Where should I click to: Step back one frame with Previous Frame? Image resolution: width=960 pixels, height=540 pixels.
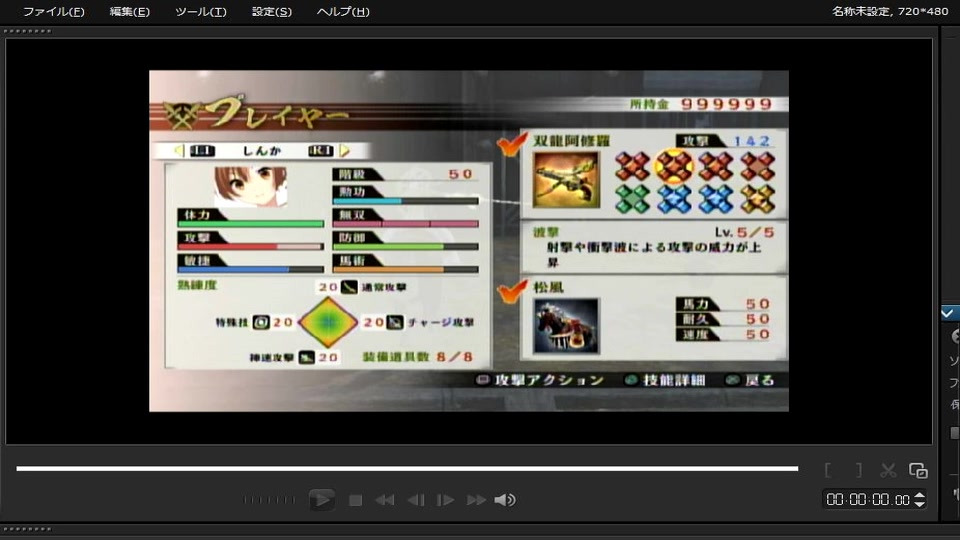[x=416, y=500]
